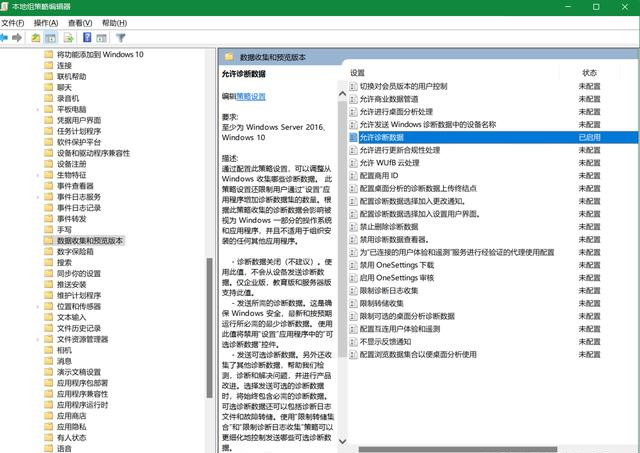Open the 文件(F) menu
The width and height of the screenshot is (640, 453).
coord(15,22)
